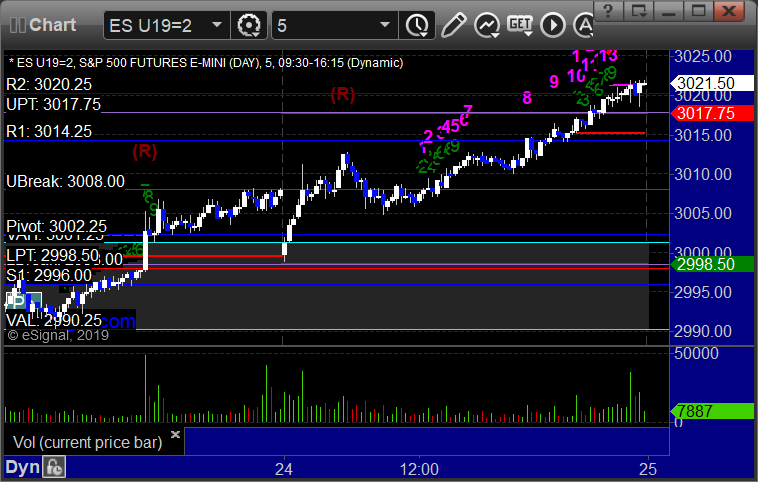Image resolution: width=758 pixels, height=482 pixels.
Task: Click the Chart window grip icon
Action: point(17,25)
